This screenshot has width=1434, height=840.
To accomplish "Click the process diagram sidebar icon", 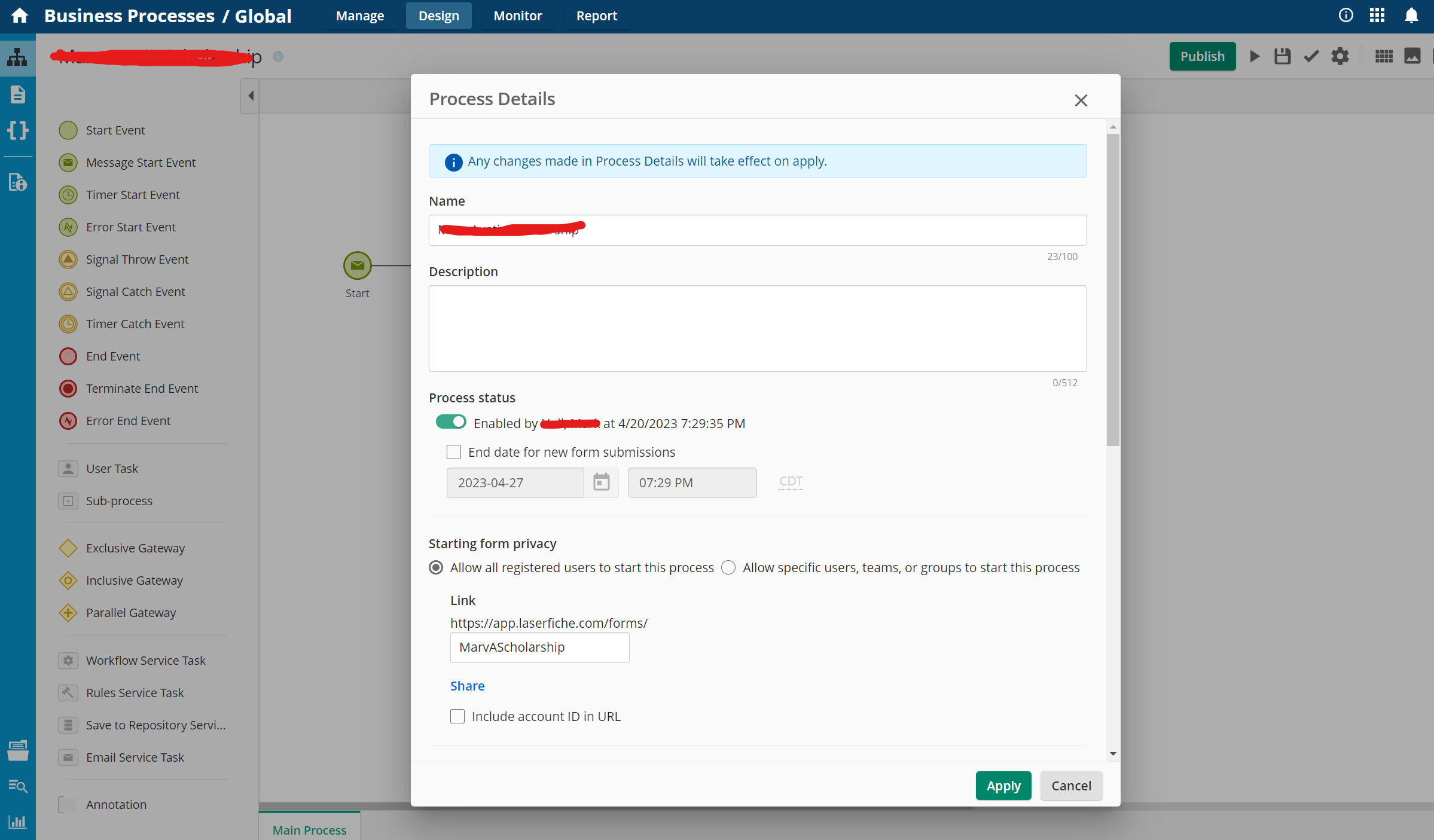I will pyautogui.click(x=17, y=57).
